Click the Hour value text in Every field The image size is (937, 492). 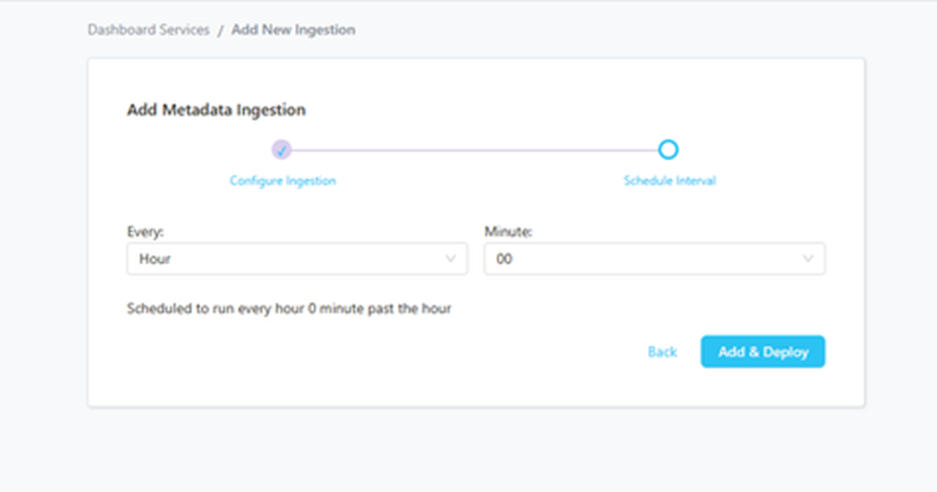click(155, 259)
